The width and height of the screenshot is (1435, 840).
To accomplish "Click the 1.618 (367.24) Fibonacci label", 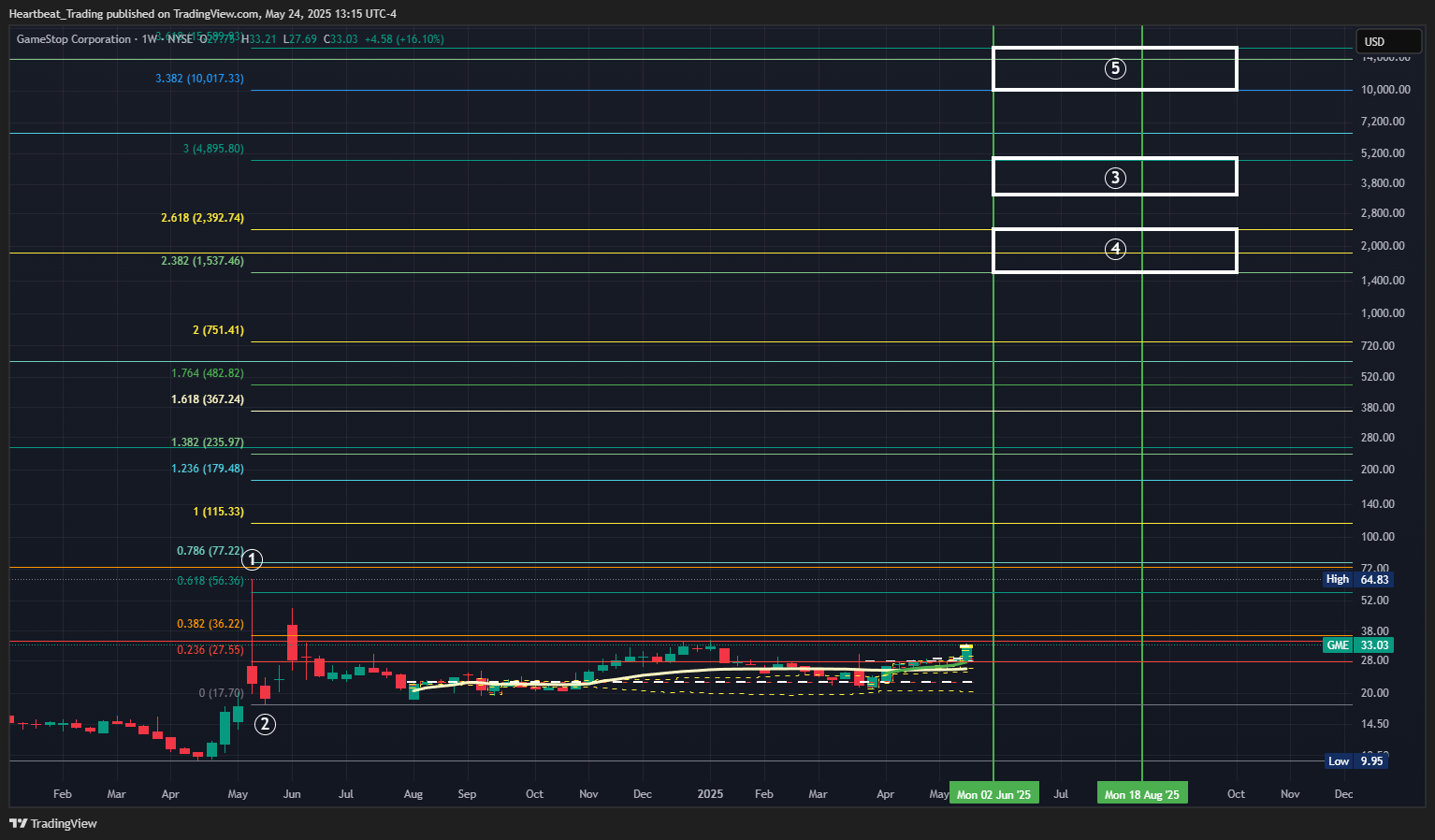I will [208, 399].
